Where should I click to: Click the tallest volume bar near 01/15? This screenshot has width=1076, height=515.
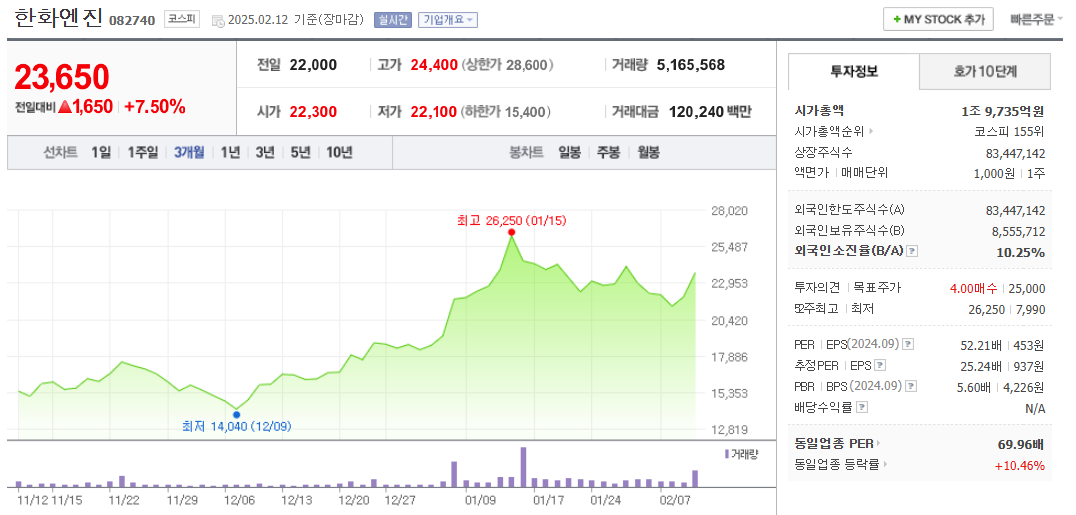pyautogui.click(x=524, y=467)
